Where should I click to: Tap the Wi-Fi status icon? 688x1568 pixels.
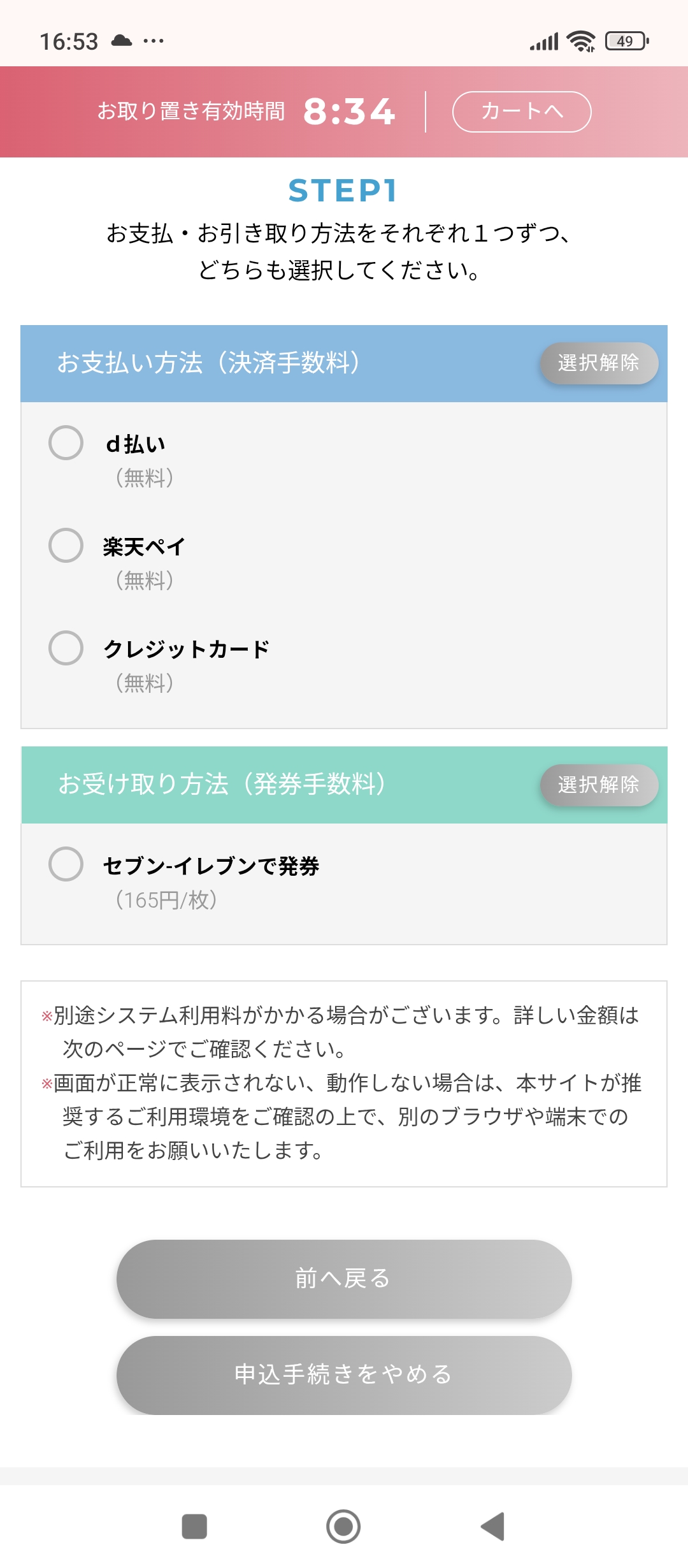click(x=581, y=41)
